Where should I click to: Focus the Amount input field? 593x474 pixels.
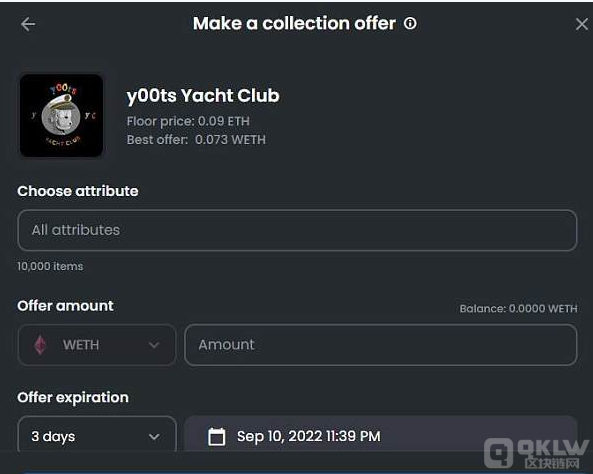(x=381, y=345)
